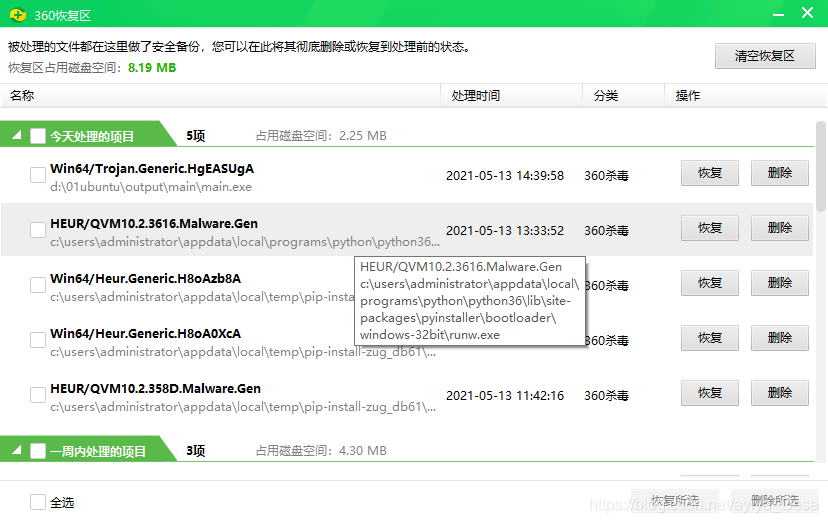
Task: Click 360杀毒 category in main.exe row
Action: (x=606, y=175)
